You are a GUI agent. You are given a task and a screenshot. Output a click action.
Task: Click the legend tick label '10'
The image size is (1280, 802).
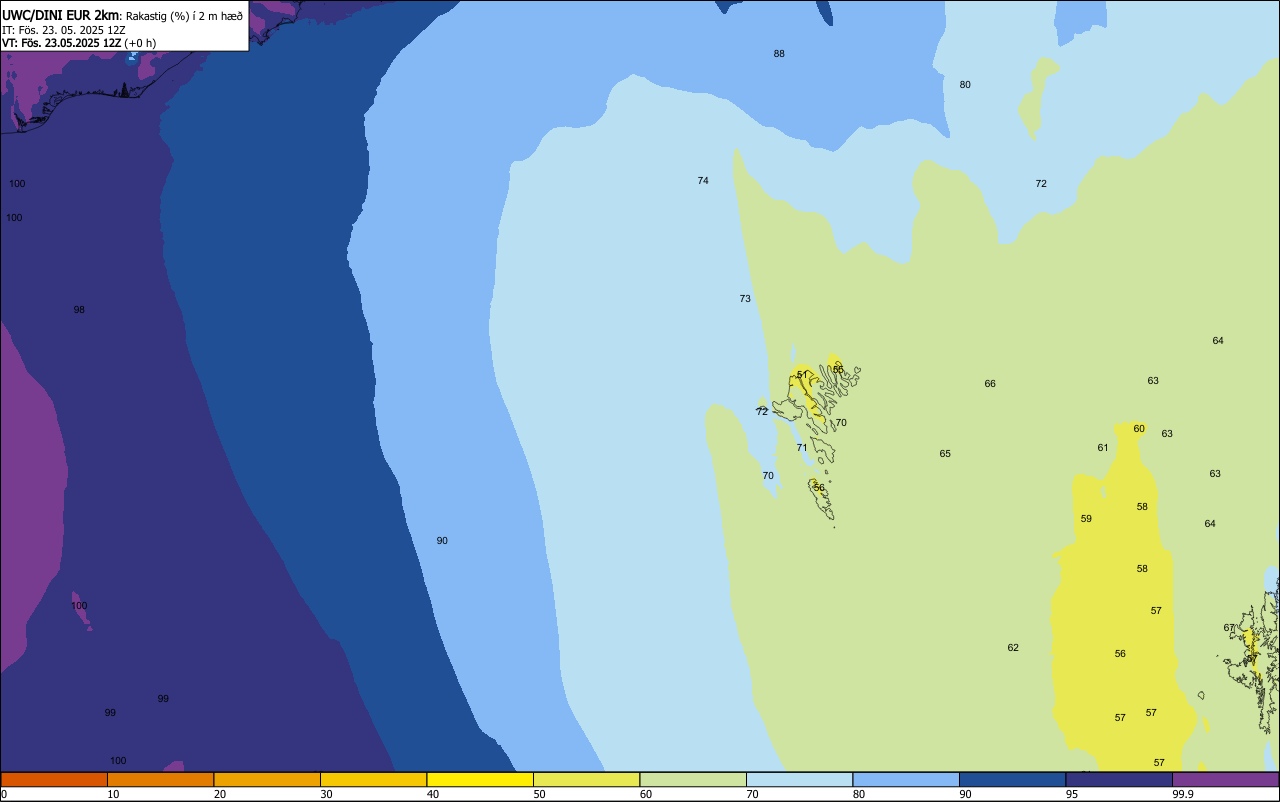[113, 794]
